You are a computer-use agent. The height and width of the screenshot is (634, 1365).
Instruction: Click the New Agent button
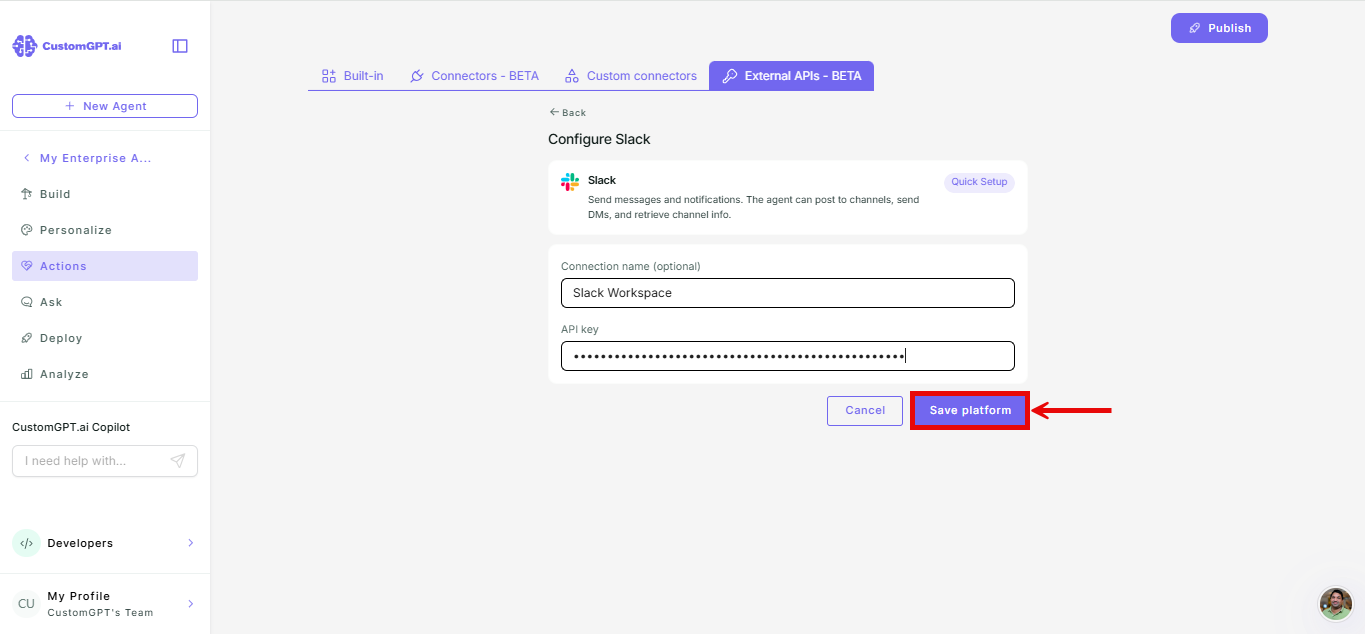point(105,106)
